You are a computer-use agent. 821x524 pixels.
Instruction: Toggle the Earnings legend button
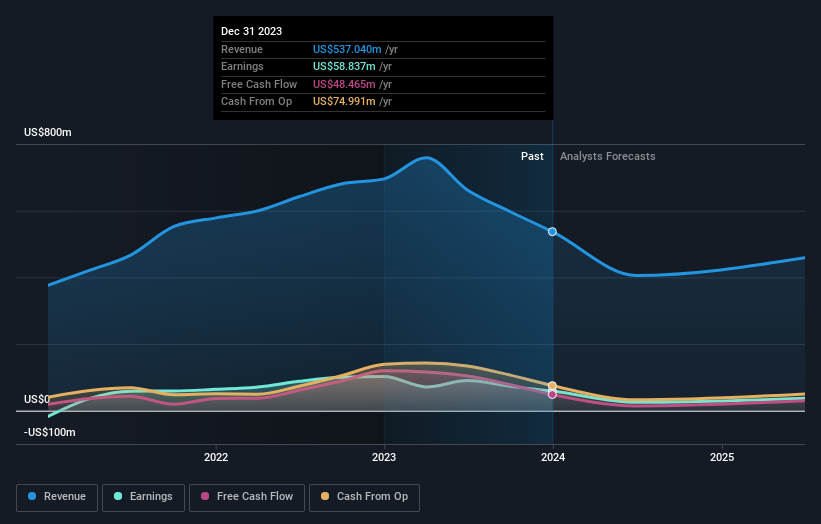pos(143,497)
